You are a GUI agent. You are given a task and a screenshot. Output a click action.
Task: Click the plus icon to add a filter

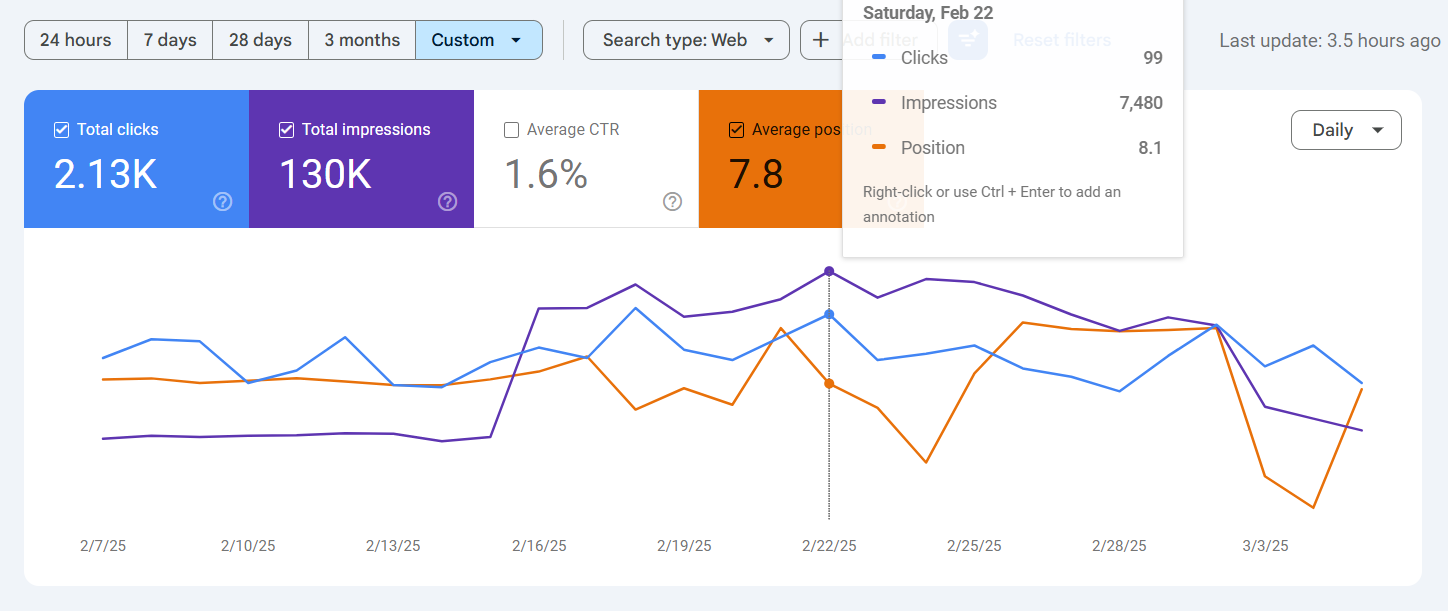[821, 40]
